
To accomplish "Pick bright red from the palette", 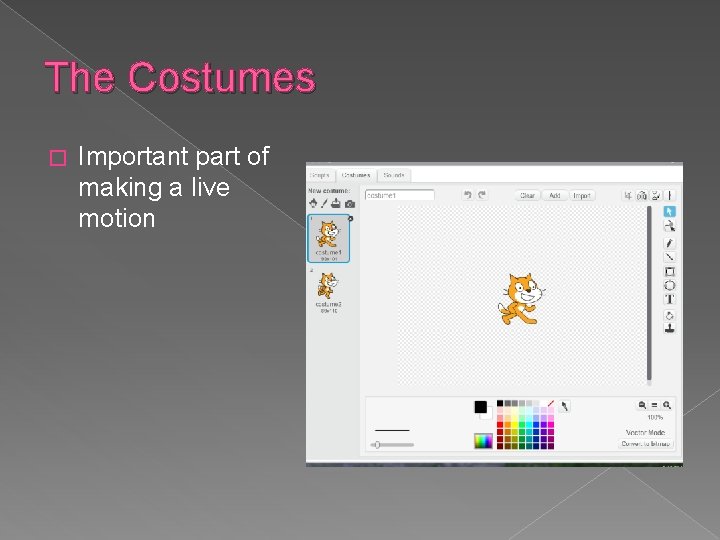I will coord(500,425).
